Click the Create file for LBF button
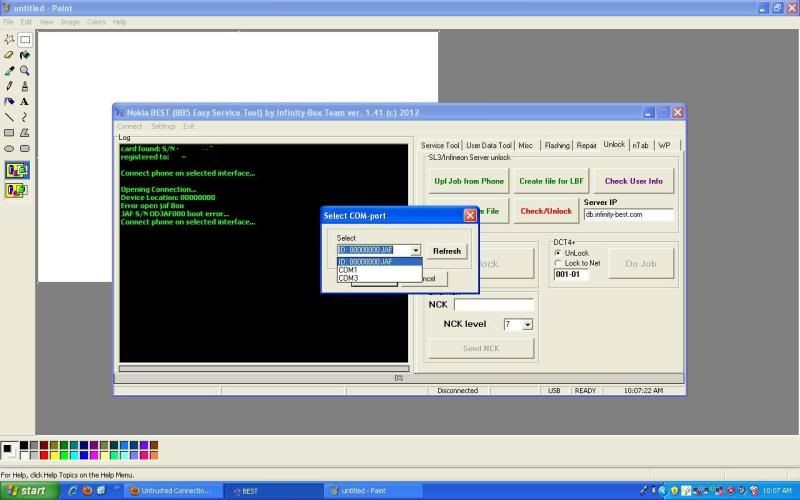800x500 pixels. click(x=551, y=181)
